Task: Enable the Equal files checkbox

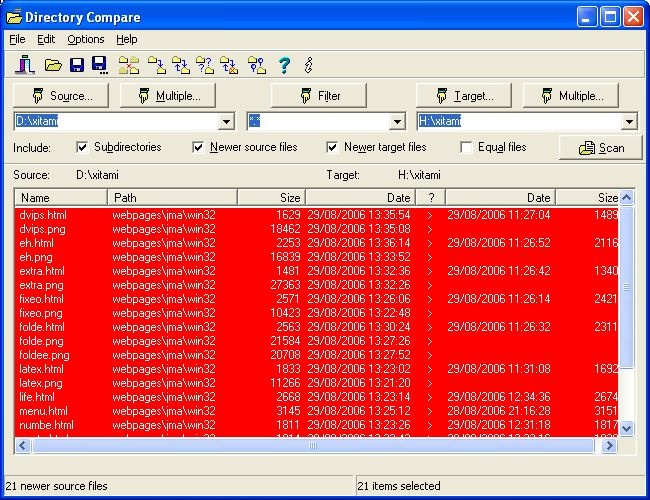Action: click(x=466, y=147)
